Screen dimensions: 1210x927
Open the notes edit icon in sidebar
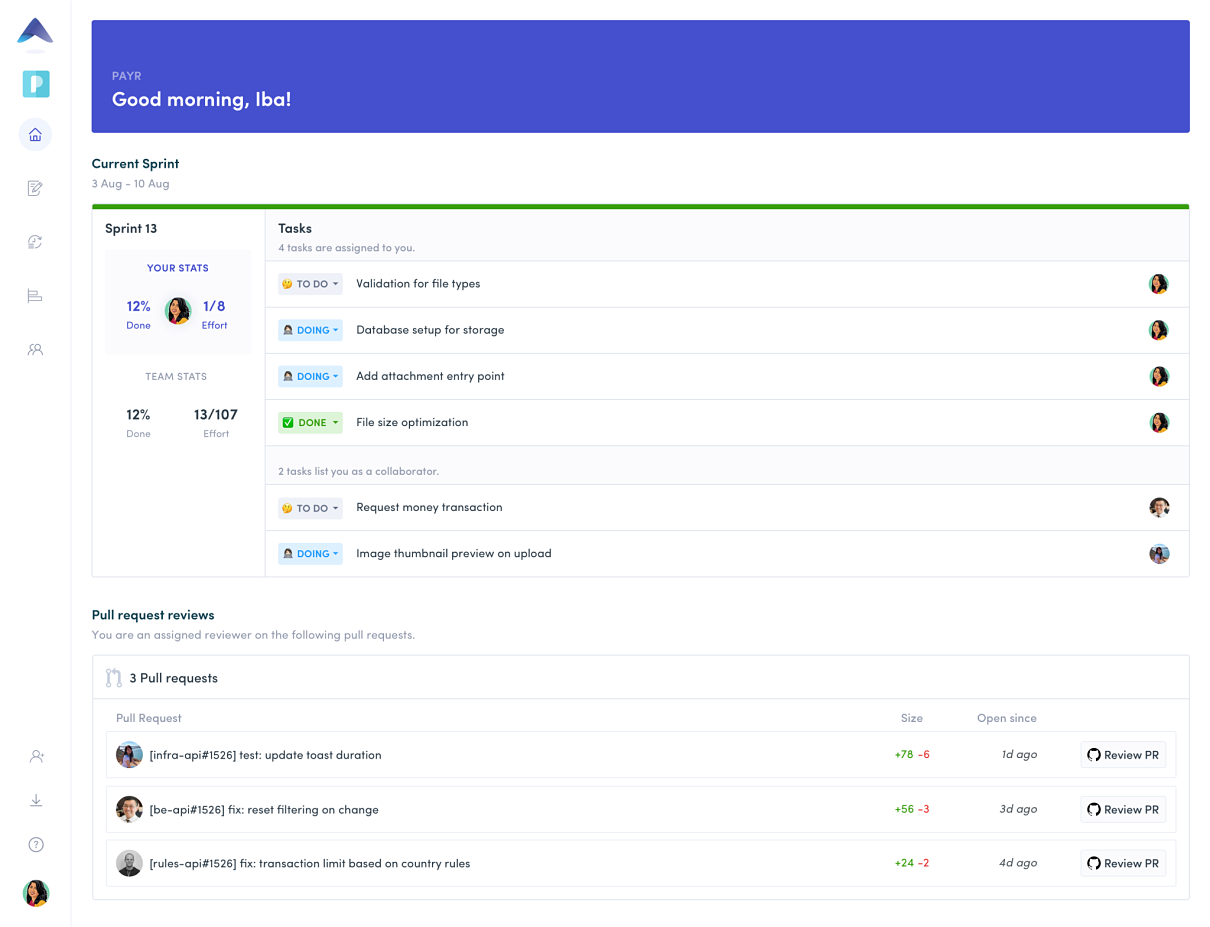pyautogui.click(x=35, y=188)
